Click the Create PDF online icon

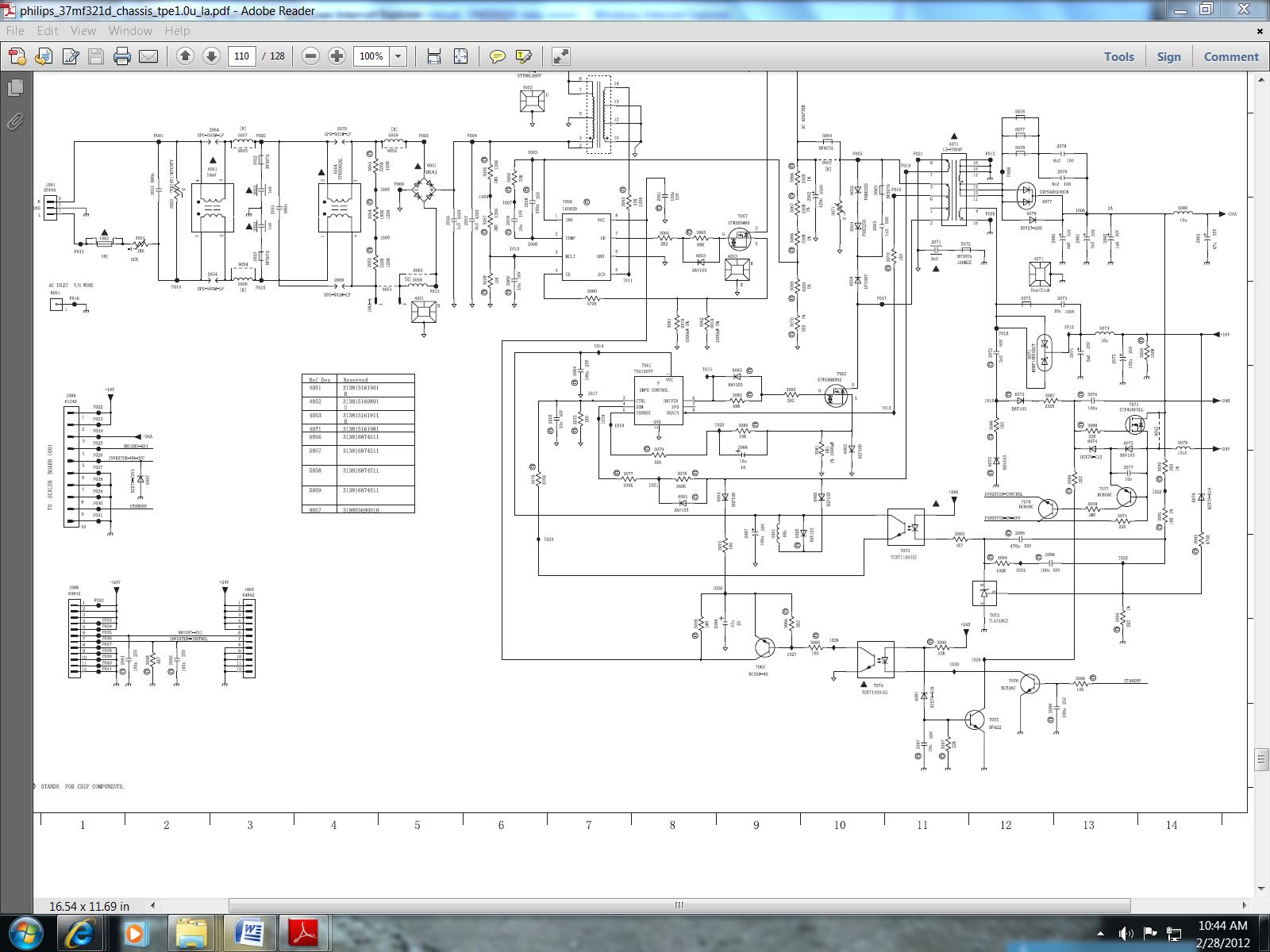17,56
